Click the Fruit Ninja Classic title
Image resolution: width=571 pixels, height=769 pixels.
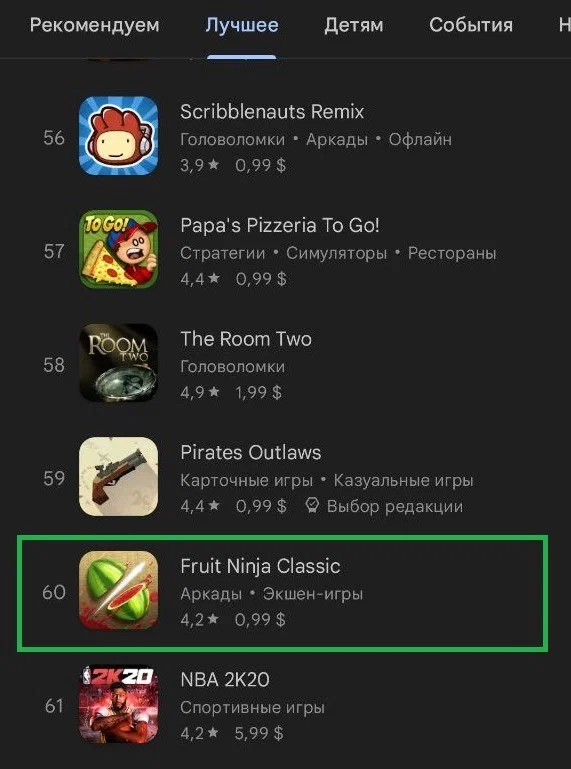[x=260, y=566]
